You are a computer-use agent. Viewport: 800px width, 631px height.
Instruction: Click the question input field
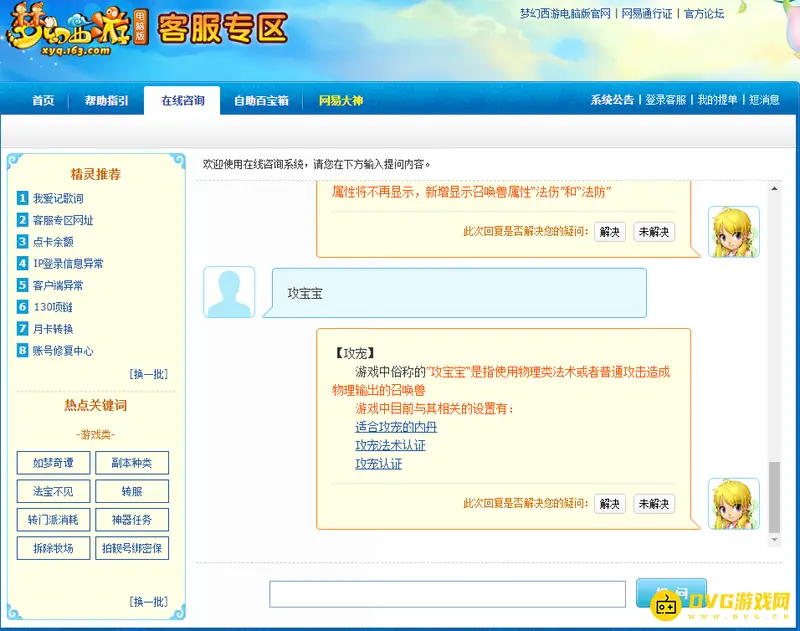pos(447,594)
